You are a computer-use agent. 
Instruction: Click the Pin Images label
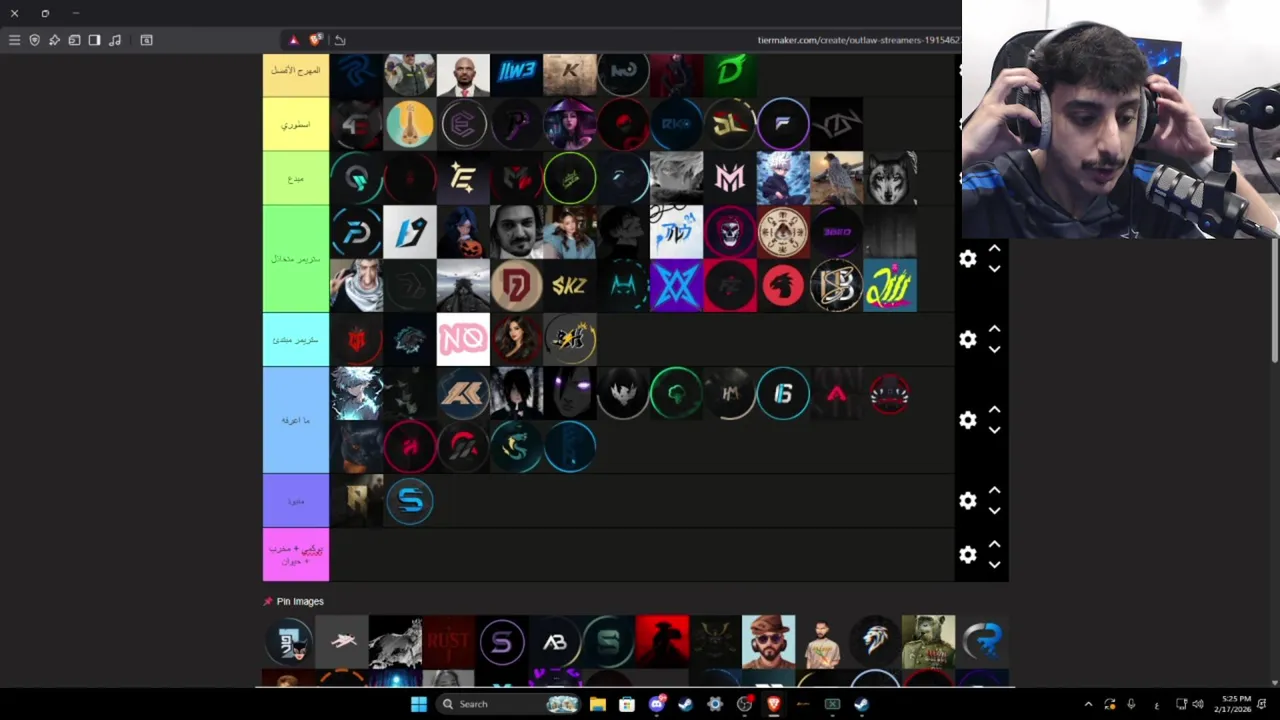(x=300, y=601)
